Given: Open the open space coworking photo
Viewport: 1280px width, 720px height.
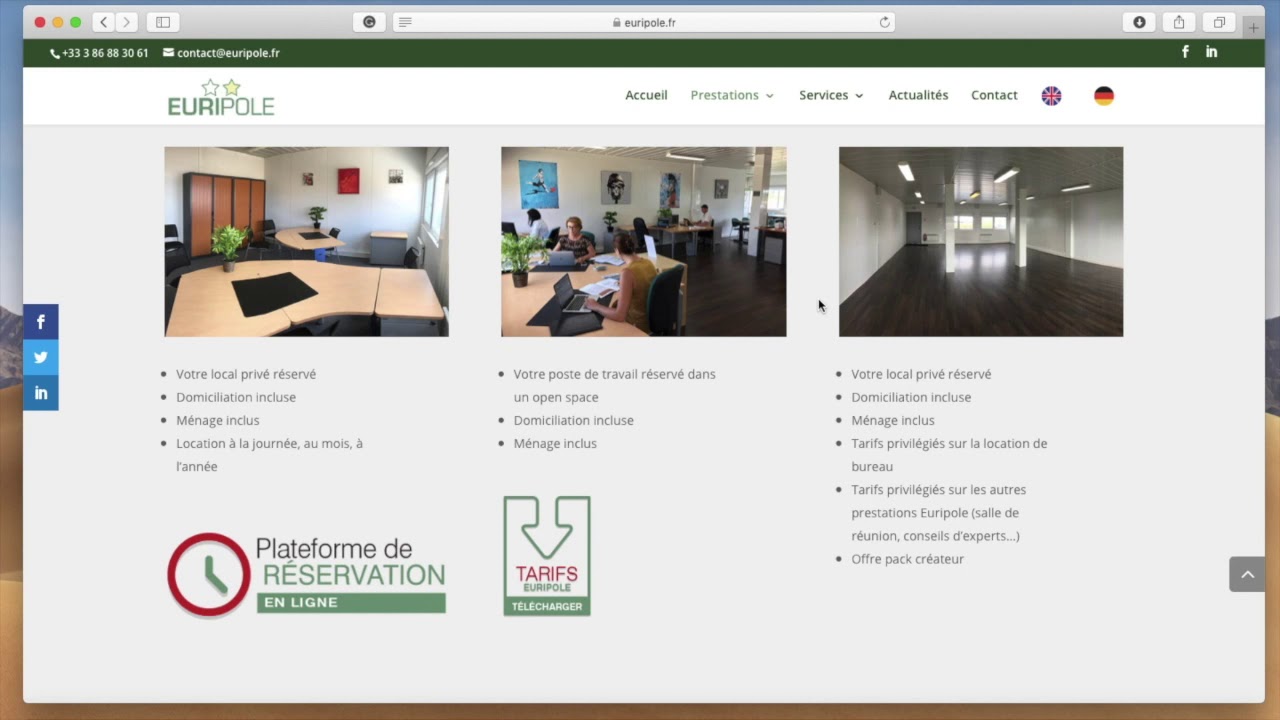Looking at the screenshot, I should click(x=644, y=242).
